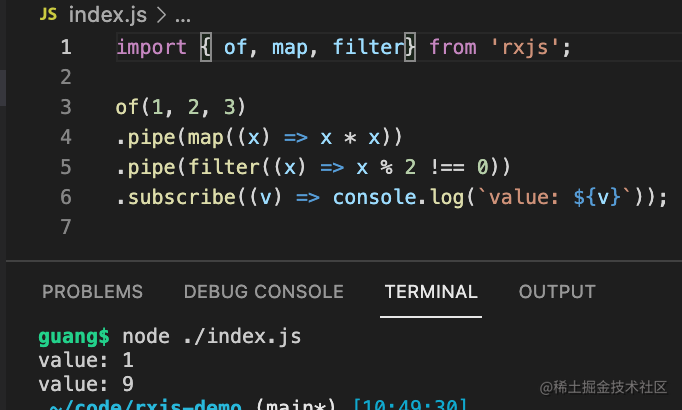Select the TERMINAL panel tab
This screenshot has height=410, width=682.
click(x=431, y=292)
